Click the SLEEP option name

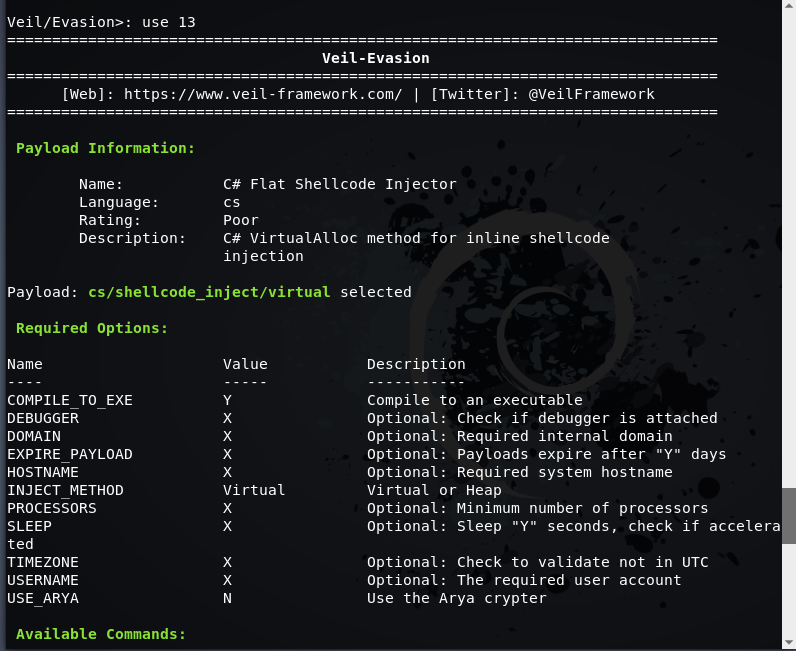pyautogui.click(x=29, y=526)
